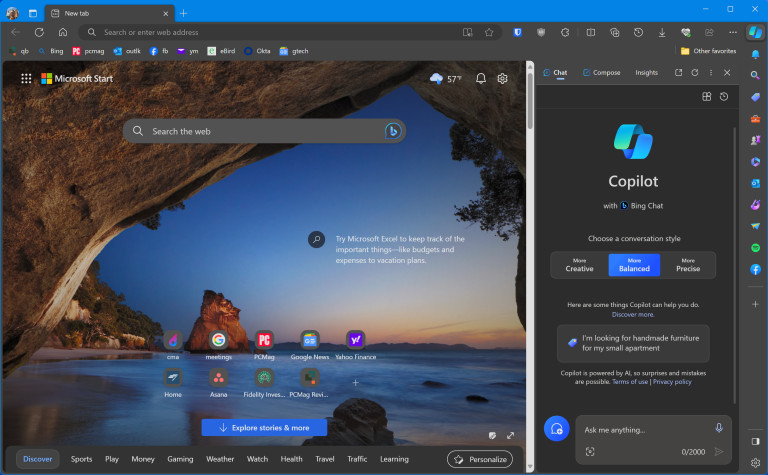Add a screenshot icon in Copilot input
This screenshot has height=475, width=768.
click(x=590, y=451)
